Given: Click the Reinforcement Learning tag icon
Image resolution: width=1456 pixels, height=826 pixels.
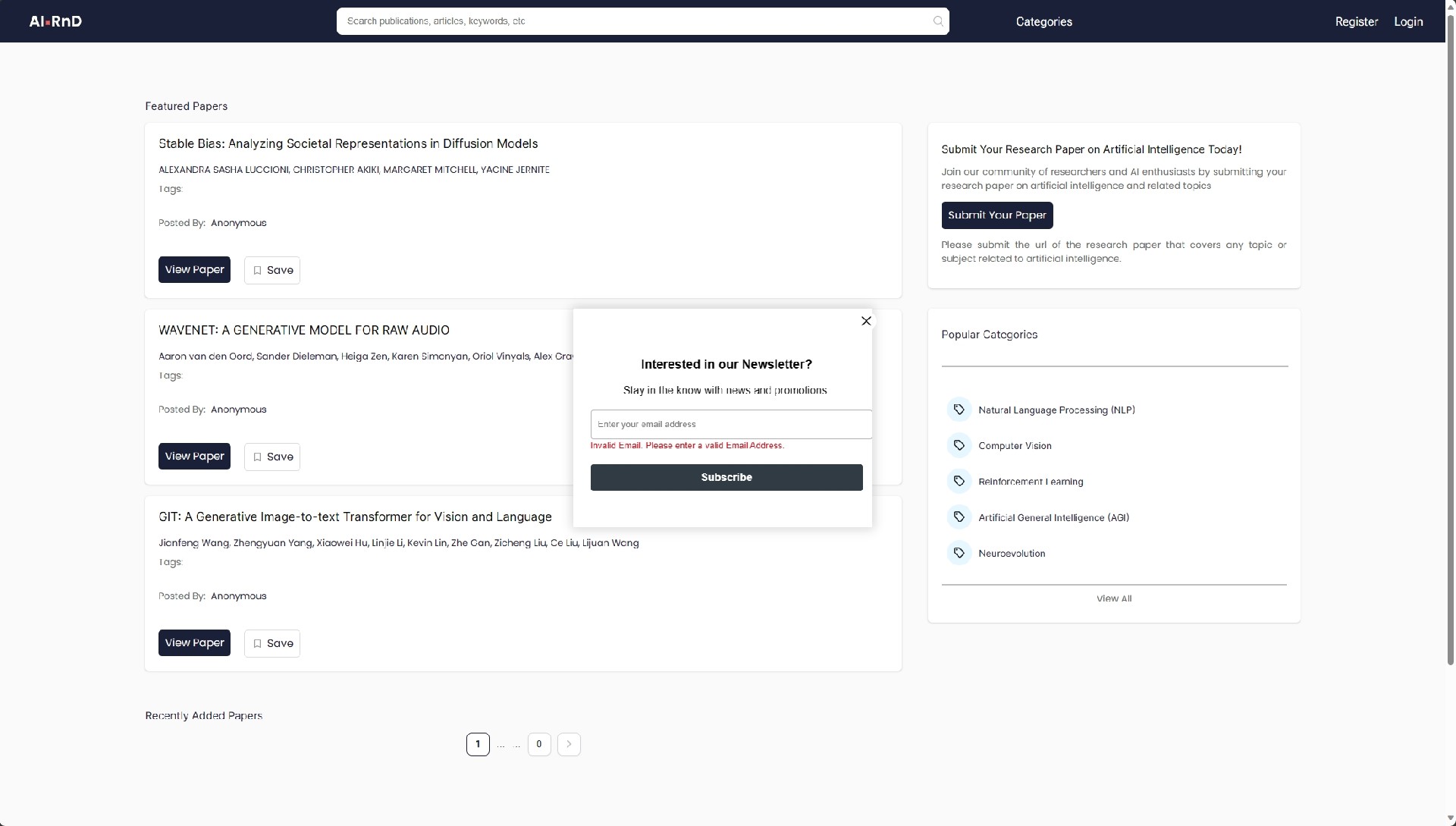Looking at the screenshot, I should 959,481.
